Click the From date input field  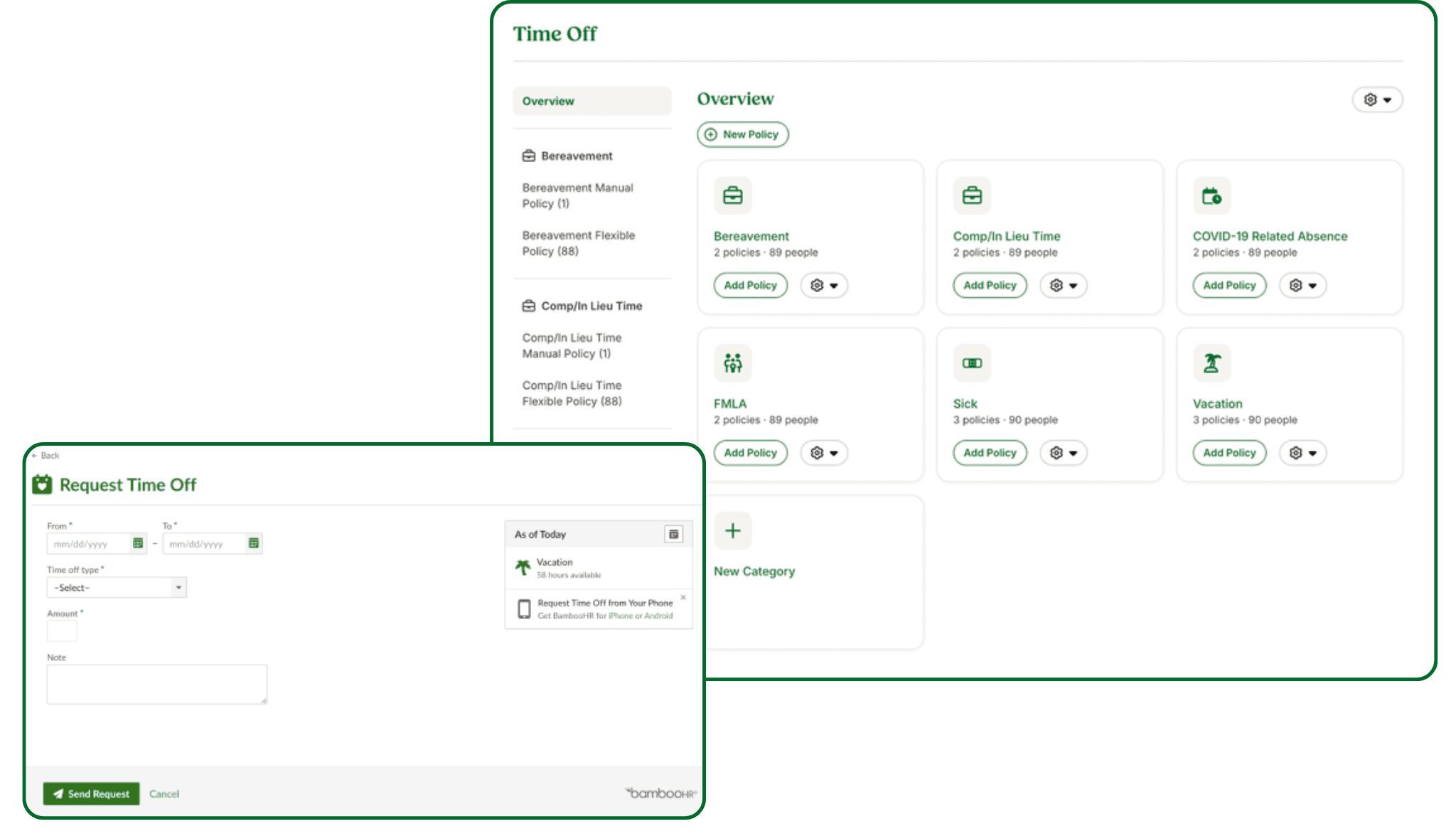tap(97, 544)
